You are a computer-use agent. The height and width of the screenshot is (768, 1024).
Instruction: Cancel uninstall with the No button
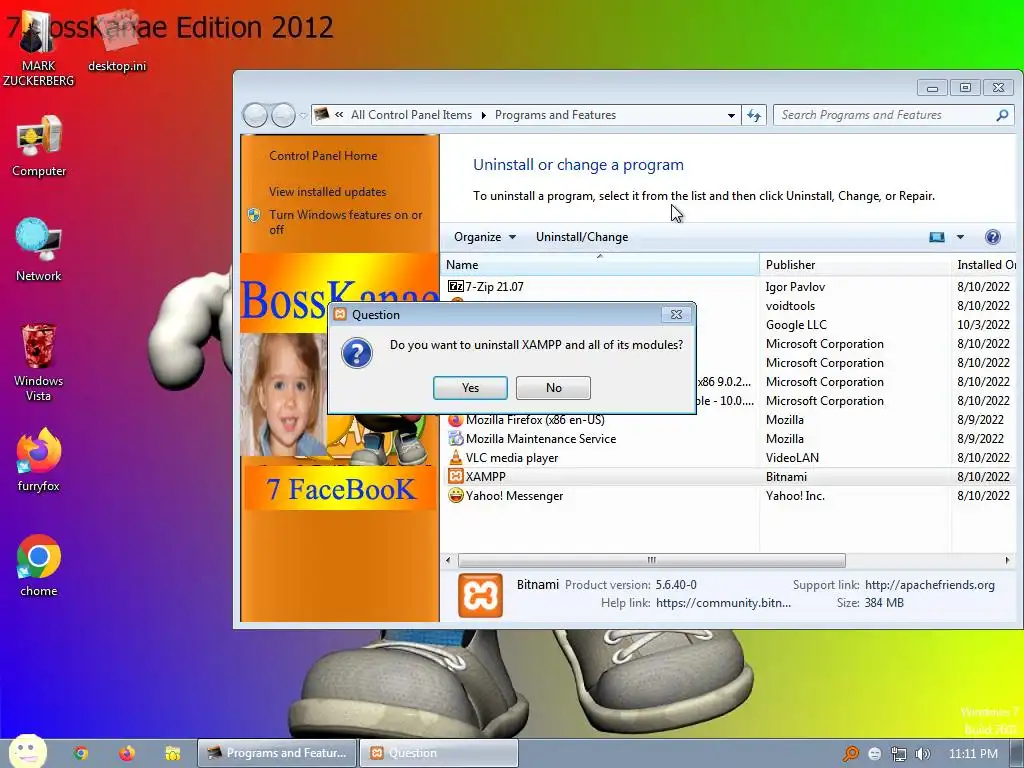(x=553, y=388)
